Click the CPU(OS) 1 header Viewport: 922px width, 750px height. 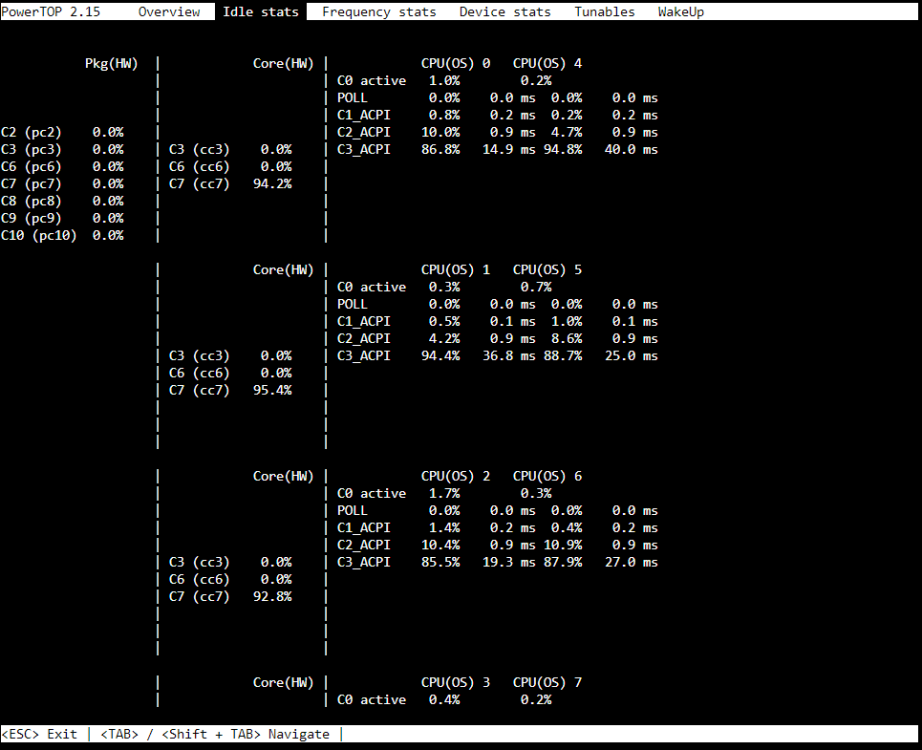tap(455, 270)
